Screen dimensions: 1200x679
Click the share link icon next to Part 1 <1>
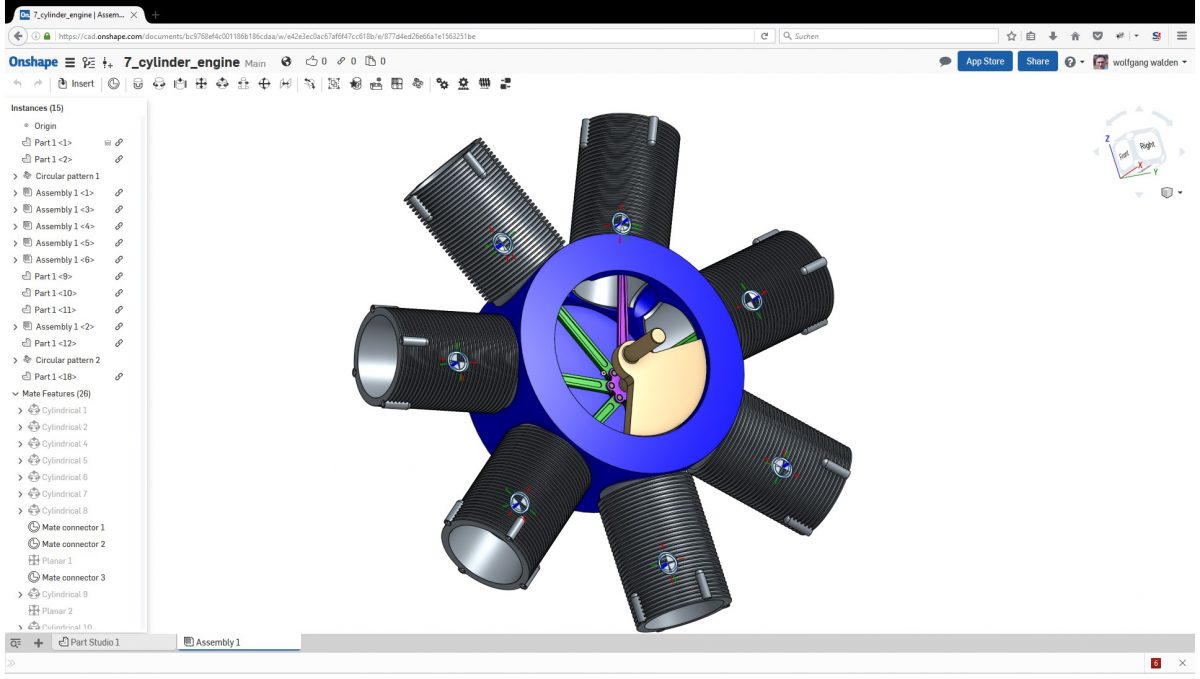tap(119, 143)
